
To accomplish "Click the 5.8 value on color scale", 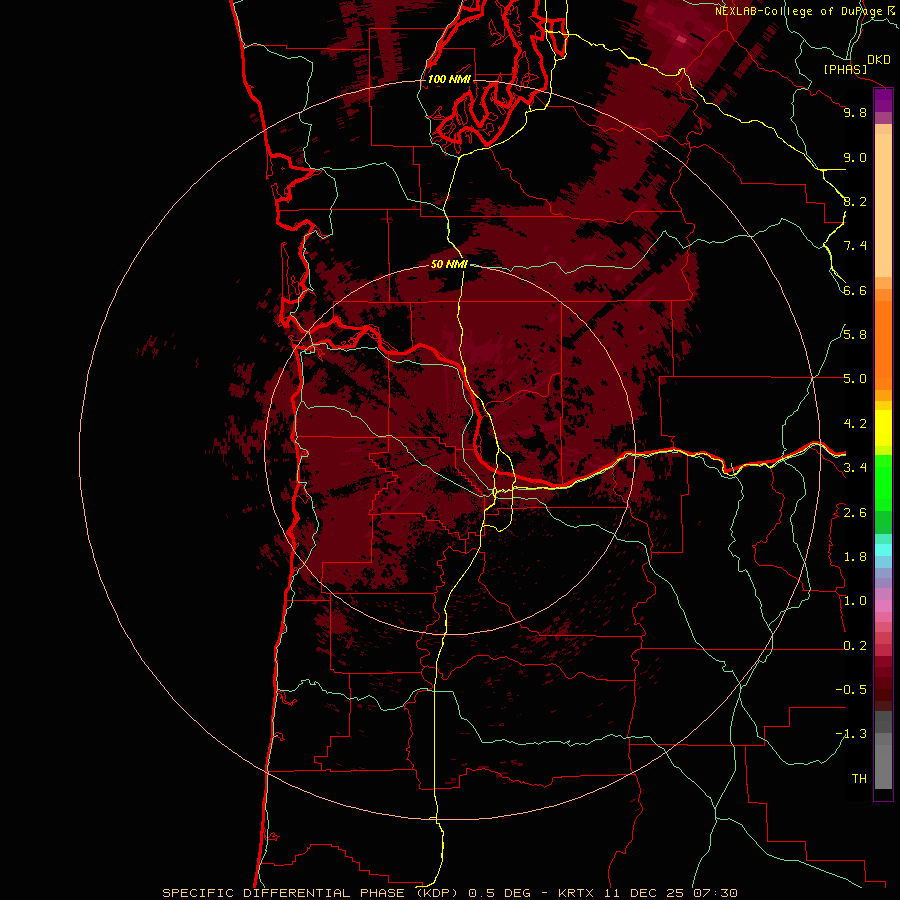I will 855,335.
